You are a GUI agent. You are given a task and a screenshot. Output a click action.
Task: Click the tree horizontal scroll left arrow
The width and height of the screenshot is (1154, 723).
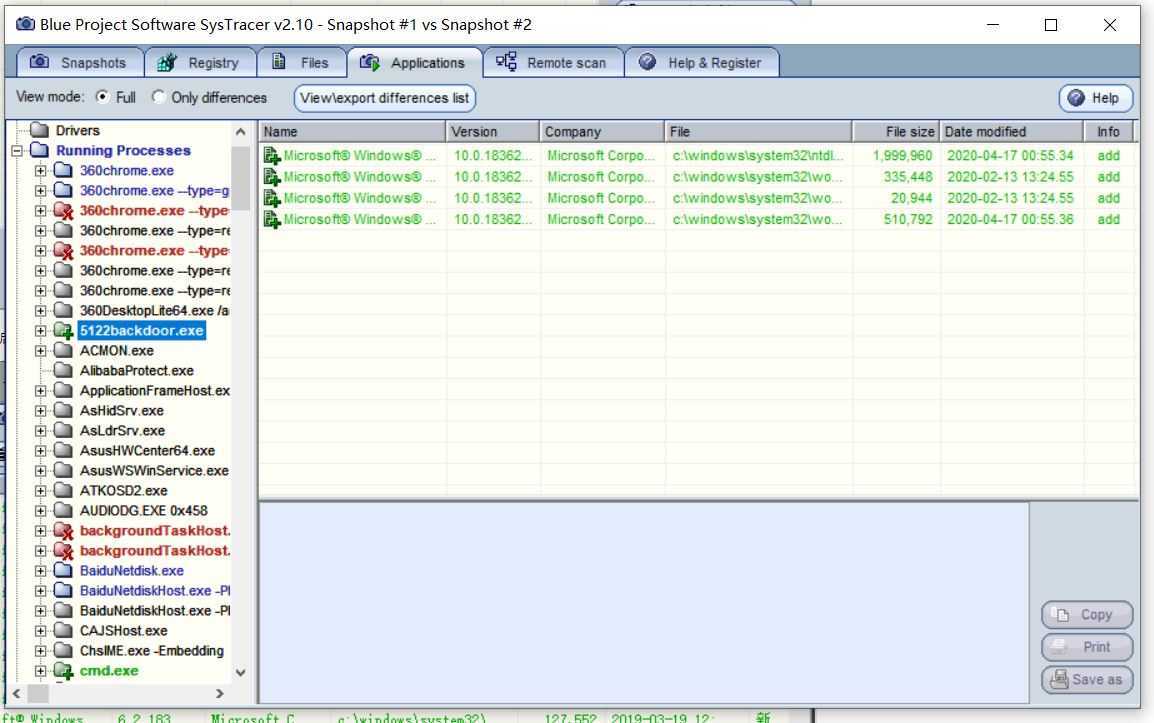tap(17, 694)
